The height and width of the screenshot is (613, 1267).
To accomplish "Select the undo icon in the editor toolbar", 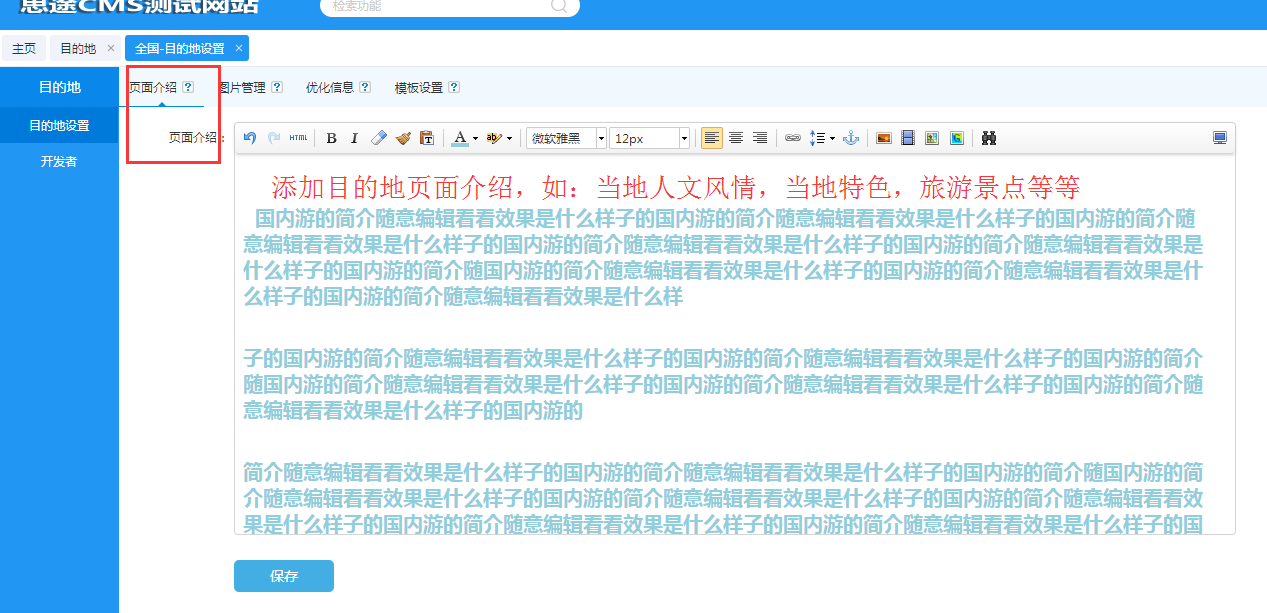I will click(249, 137).
